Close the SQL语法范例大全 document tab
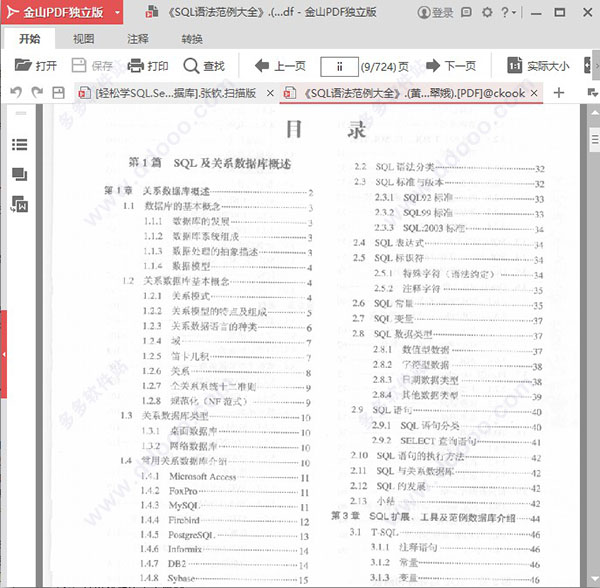Viewport: 600px width, 588px height. pos(534,93)
